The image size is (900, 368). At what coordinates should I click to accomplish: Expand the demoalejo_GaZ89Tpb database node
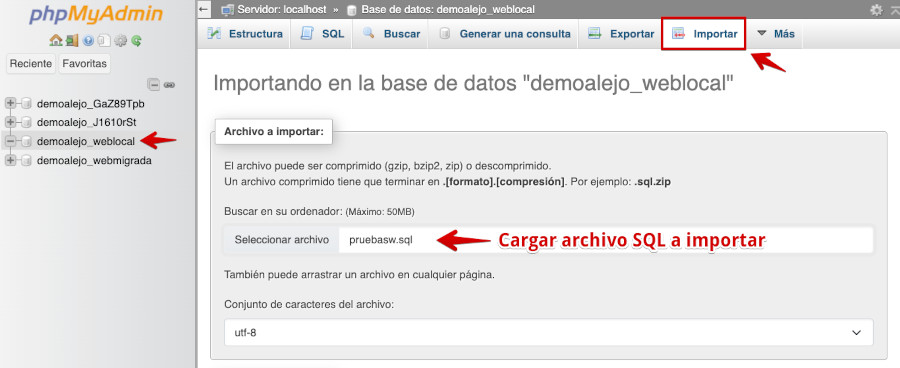(10, 104)
